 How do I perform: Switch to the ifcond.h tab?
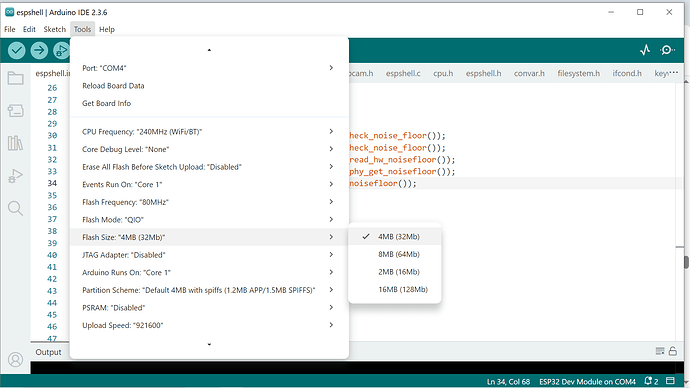627,73
